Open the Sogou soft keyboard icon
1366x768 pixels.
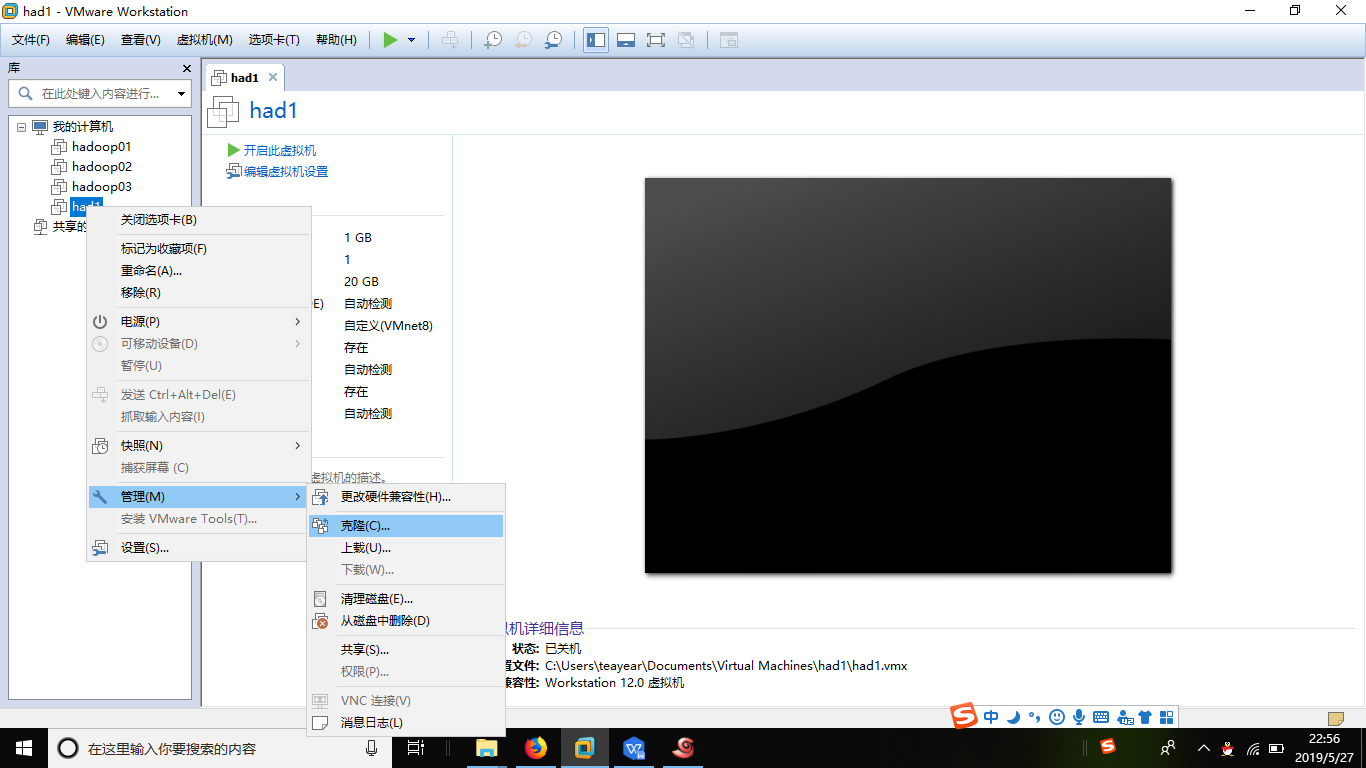(1101, 717)
